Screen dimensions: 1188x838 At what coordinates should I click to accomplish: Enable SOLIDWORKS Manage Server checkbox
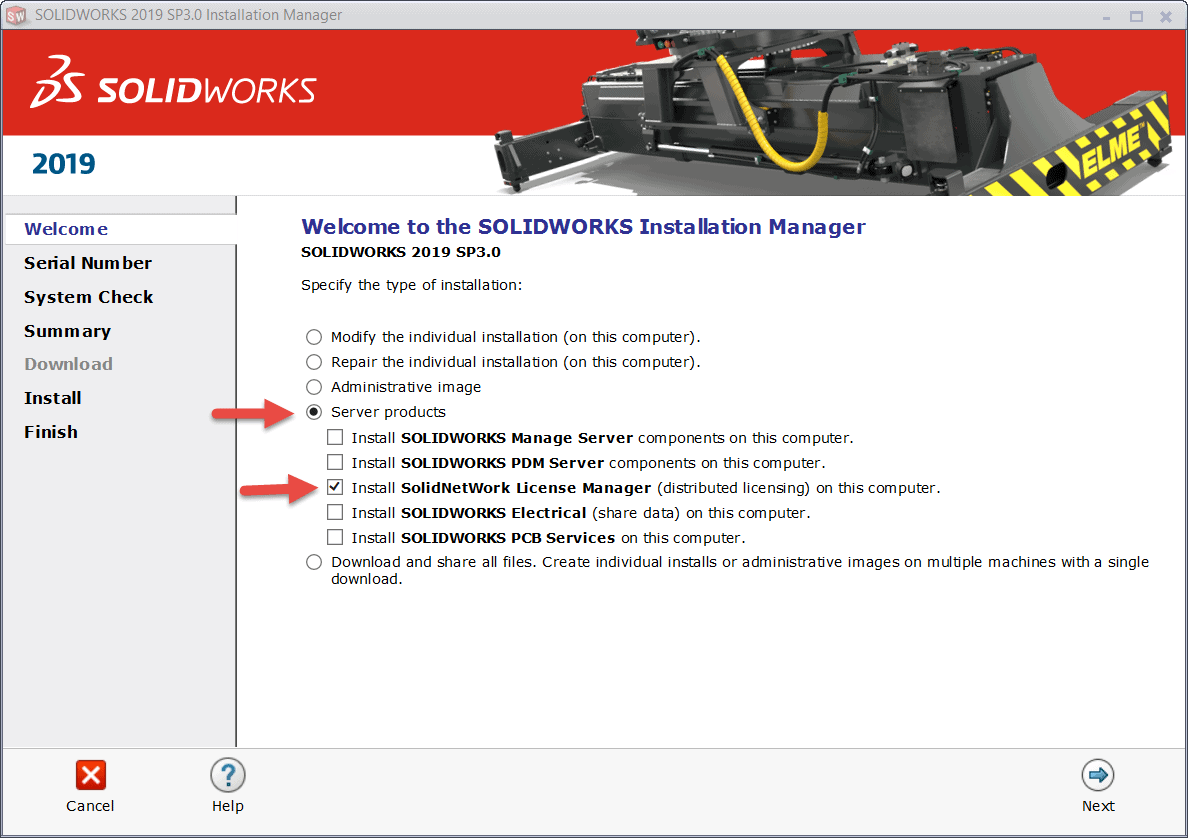tap(335, 437)
